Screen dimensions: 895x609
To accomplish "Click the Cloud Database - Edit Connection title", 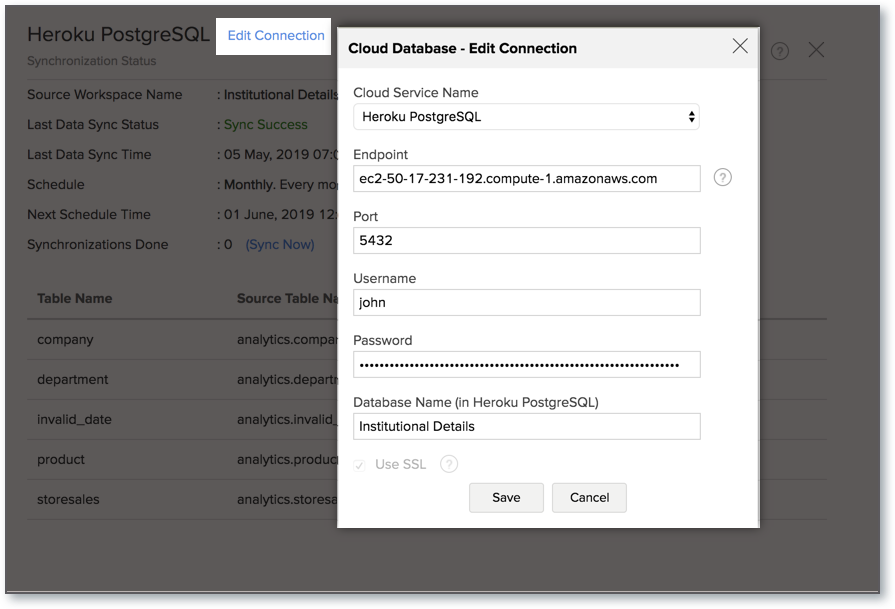I will pos(462,49).
